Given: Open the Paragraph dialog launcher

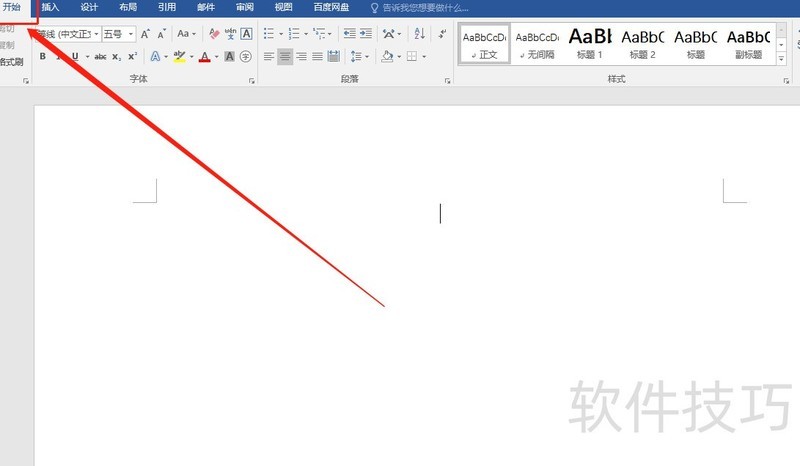Looking at the screenshot, I should pyautogui.click(x=447, y=81).
